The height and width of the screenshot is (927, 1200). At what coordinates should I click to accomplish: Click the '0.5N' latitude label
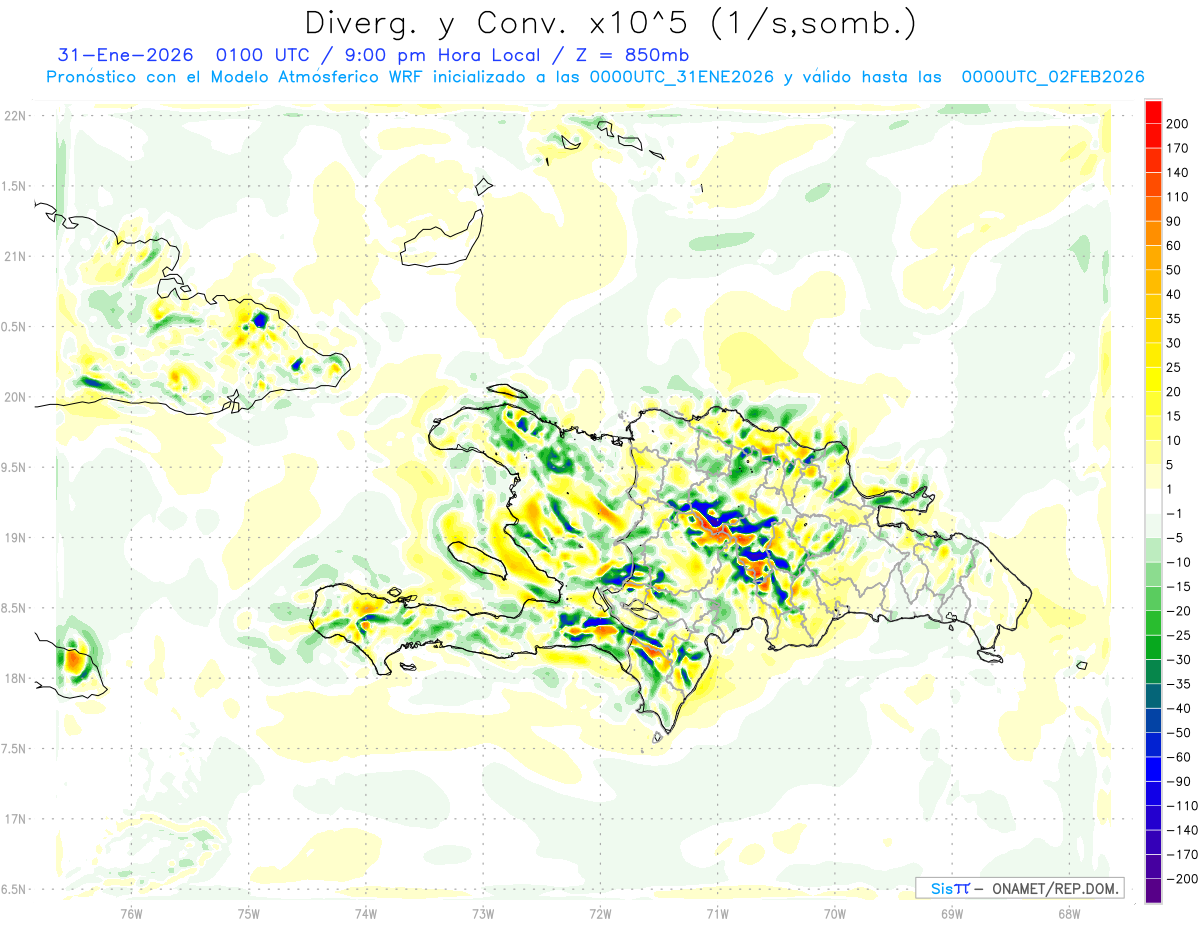point(15,327)
